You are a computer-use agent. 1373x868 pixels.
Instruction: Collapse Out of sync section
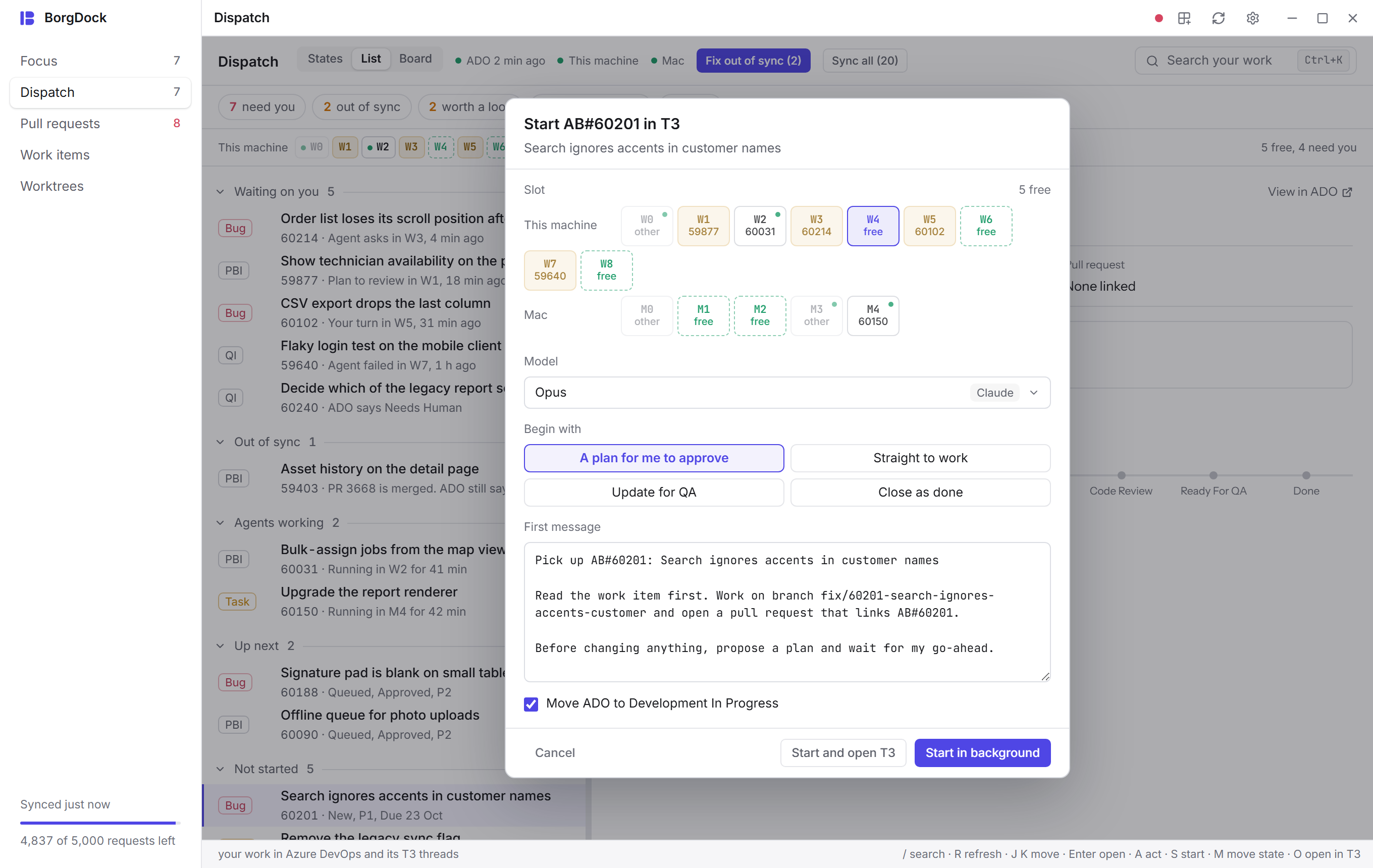click(220, 442)
